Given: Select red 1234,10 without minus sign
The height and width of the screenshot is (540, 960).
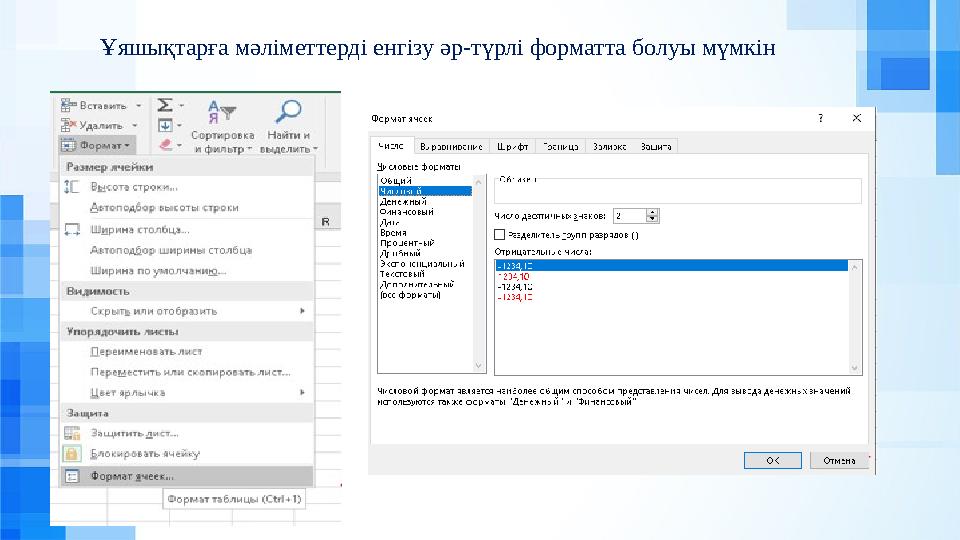Looking at the screenshot, I should (x=671, y=276).
